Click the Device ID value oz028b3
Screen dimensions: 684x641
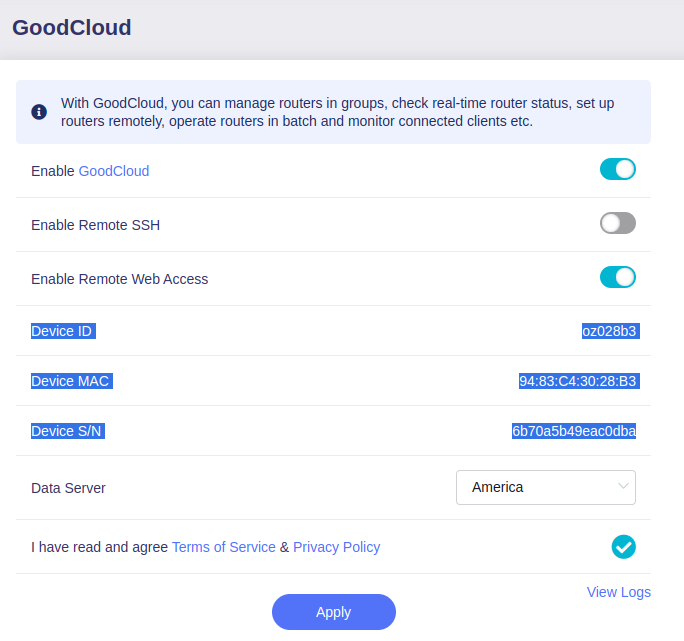coord(609,331)
